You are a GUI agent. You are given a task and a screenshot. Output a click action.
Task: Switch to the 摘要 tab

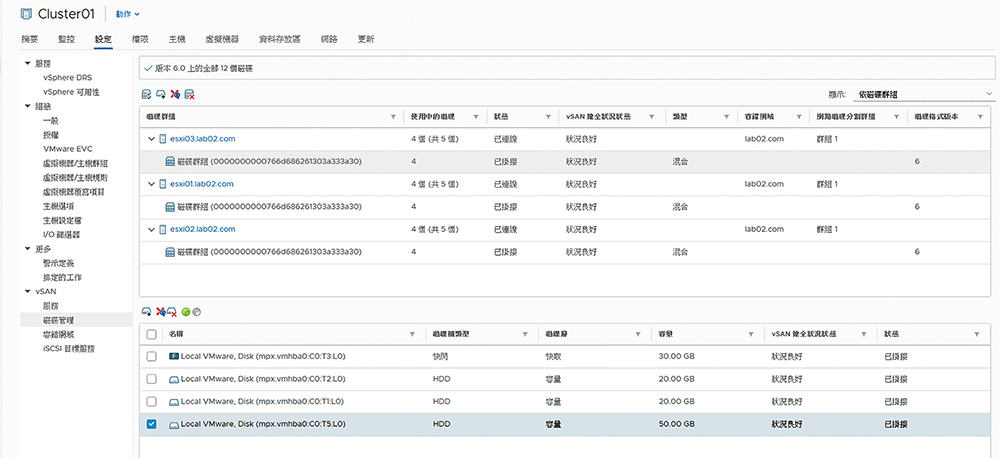click(x=29, y=39)
